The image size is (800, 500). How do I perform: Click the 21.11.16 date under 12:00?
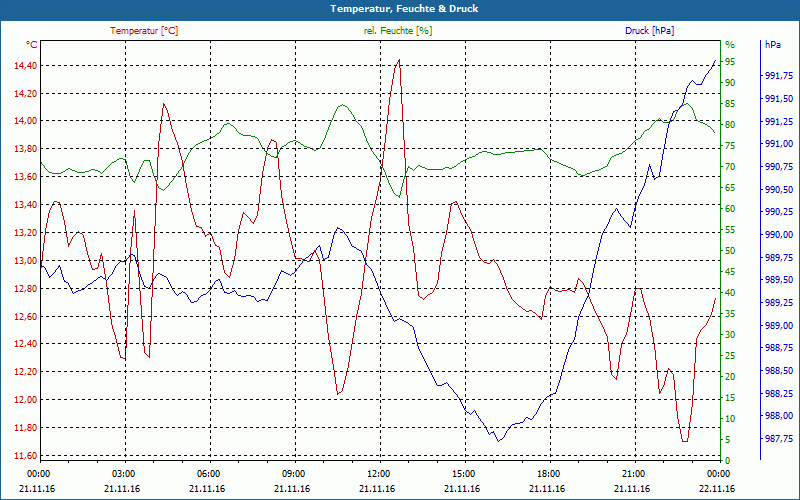click(378, 488)
